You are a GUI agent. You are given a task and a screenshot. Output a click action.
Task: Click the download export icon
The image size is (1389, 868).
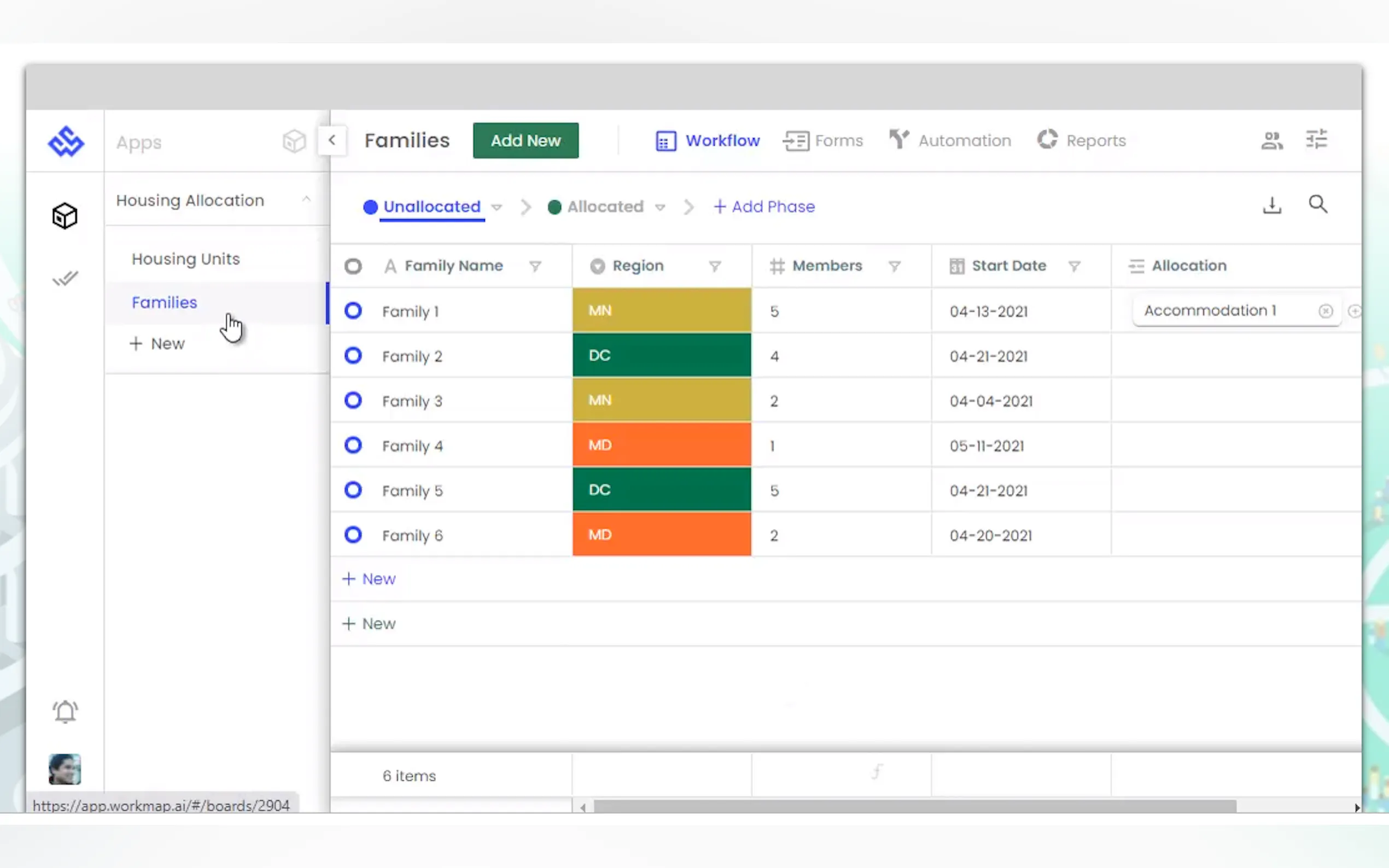(1272, 206)
